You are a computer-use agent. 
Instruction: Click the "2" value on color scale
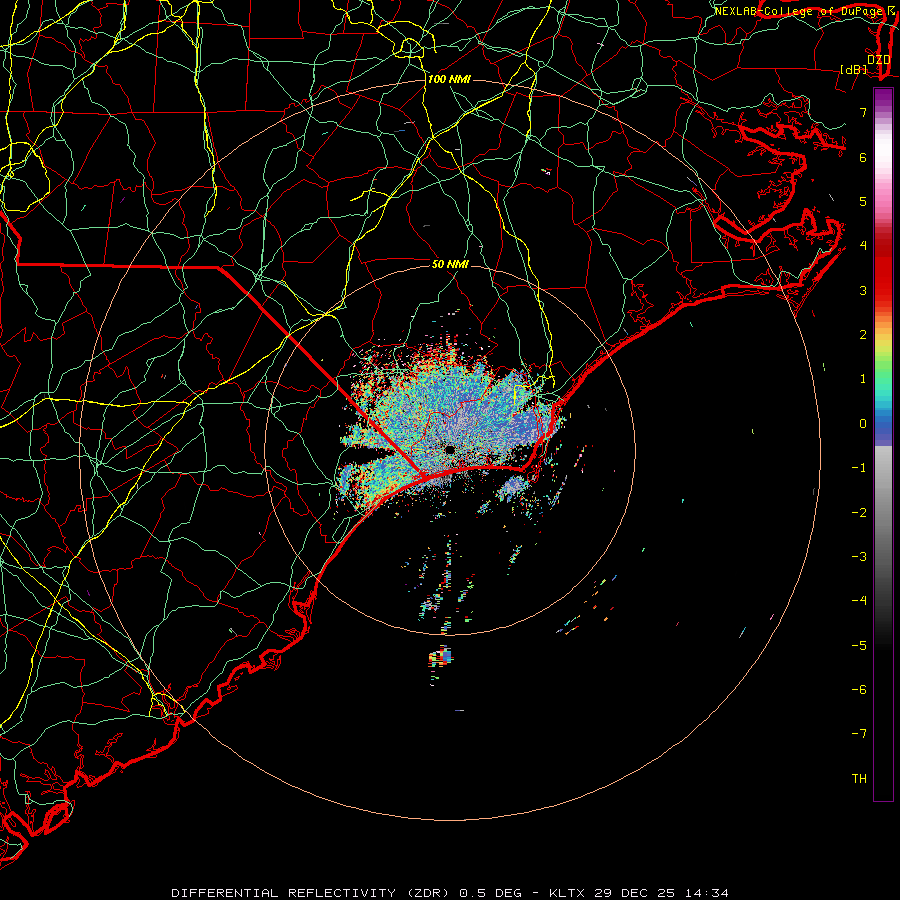[x=863, y=335]
